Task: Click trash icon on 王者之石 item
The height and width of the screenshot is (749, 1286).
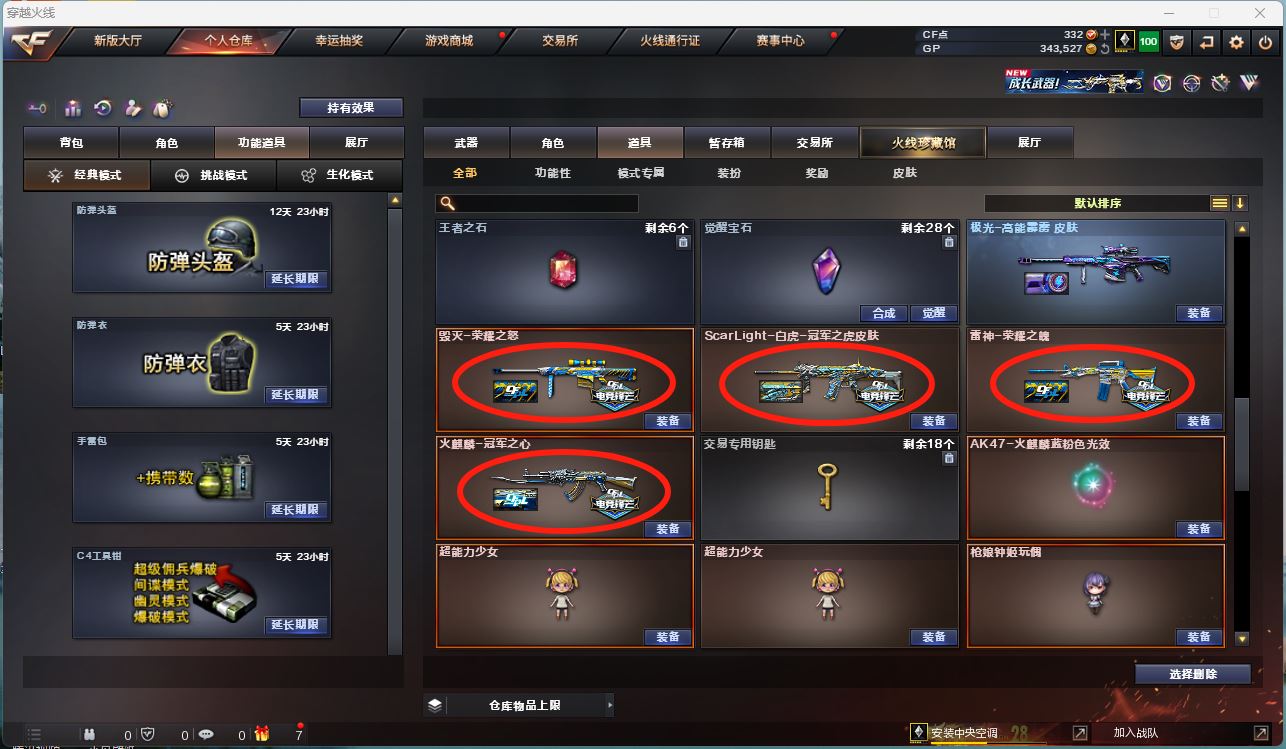Action: pyautogui.click(x=683, y=242)
